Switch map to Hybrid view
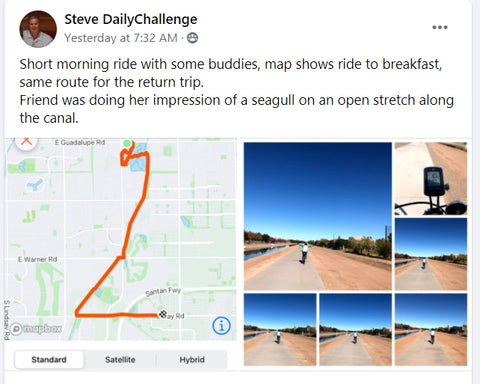 click(x=192, y=360)
